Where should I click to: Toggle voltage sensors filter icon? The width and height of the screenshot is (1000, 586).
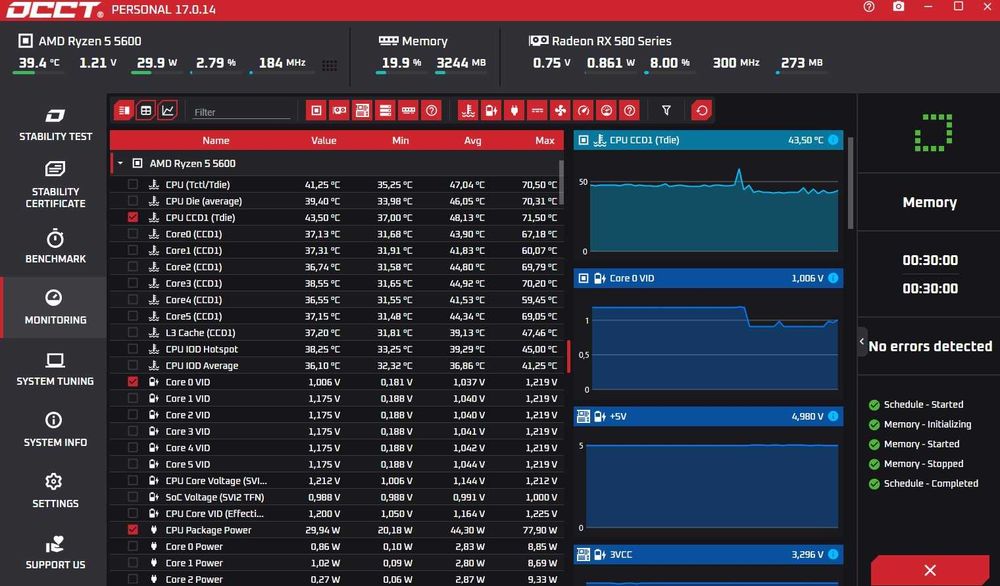click(x=491, y=111)
